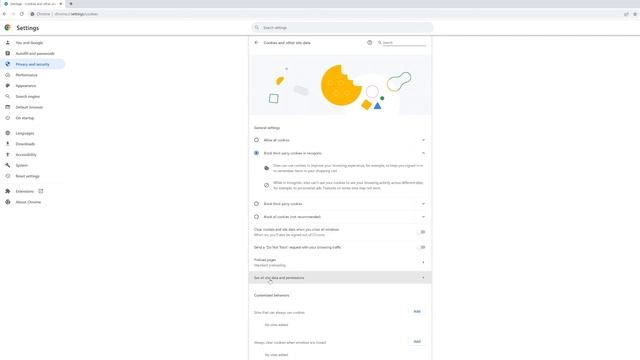Click the Appearance palette icon
This screenshot has height=360, width=640.
tap(7, 86)
